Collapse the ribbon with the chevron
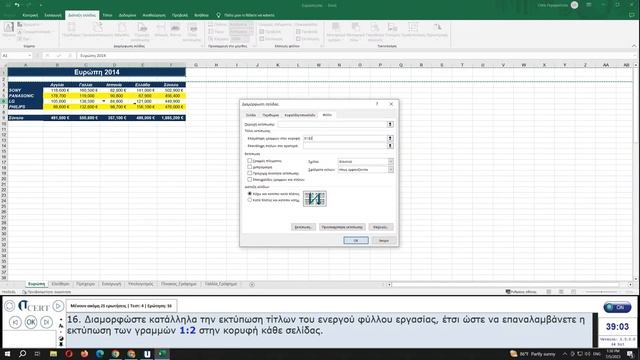The height and width of the screenshot is (360, 640). [x=634, y=46]
